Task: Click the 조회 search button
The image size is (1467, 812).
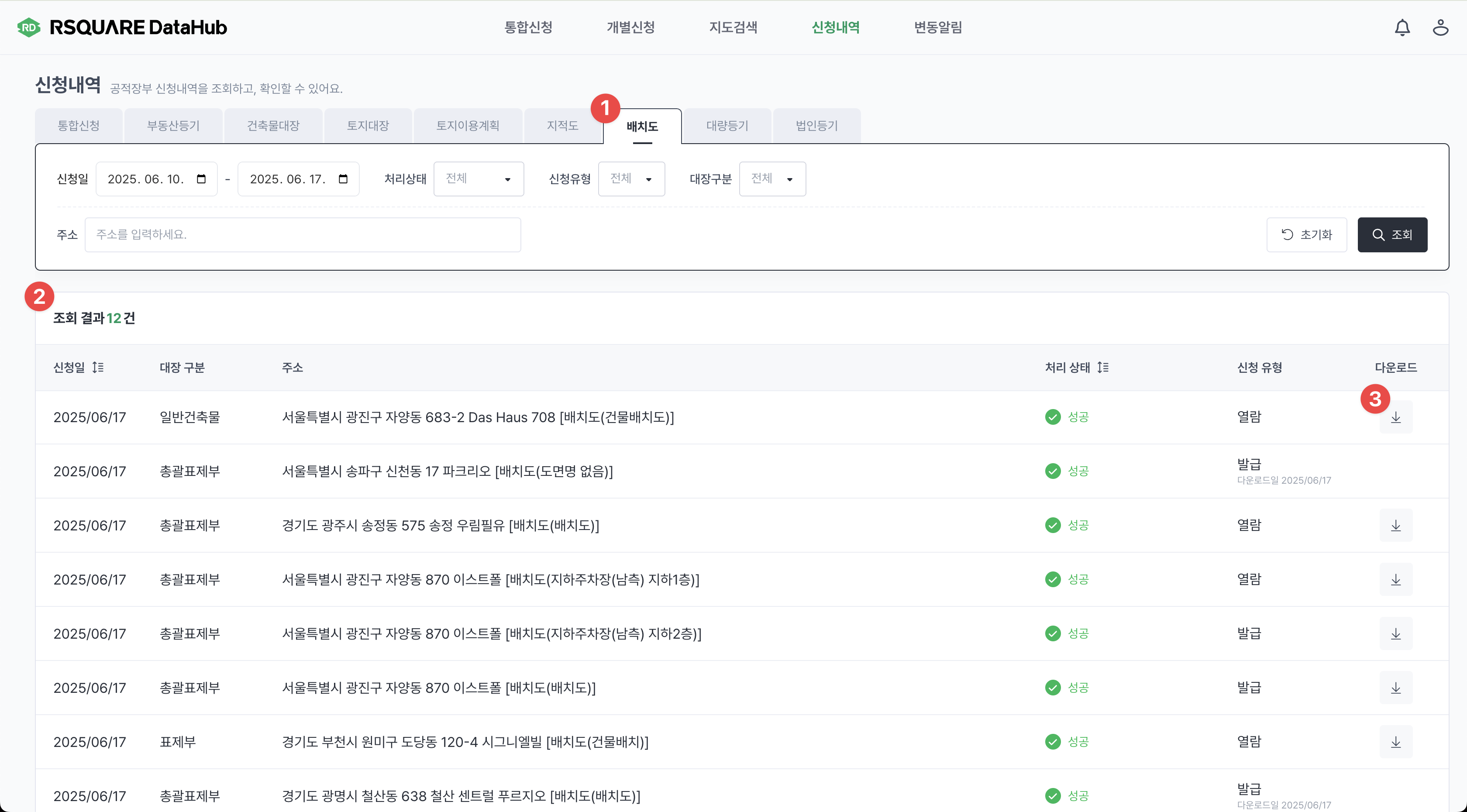Action: [1392, 234]
